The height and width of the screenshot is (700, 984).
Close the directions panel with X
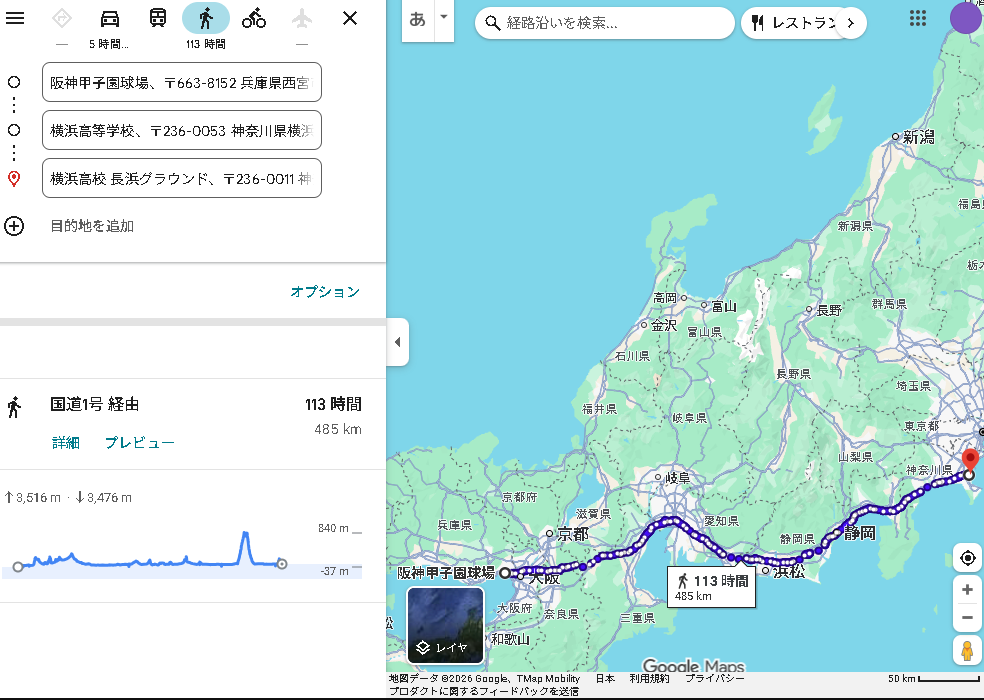pos(350,18)
